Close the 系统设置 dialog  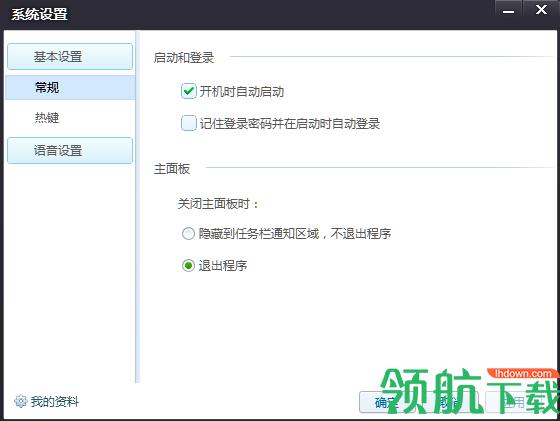(x=541, y=9)
